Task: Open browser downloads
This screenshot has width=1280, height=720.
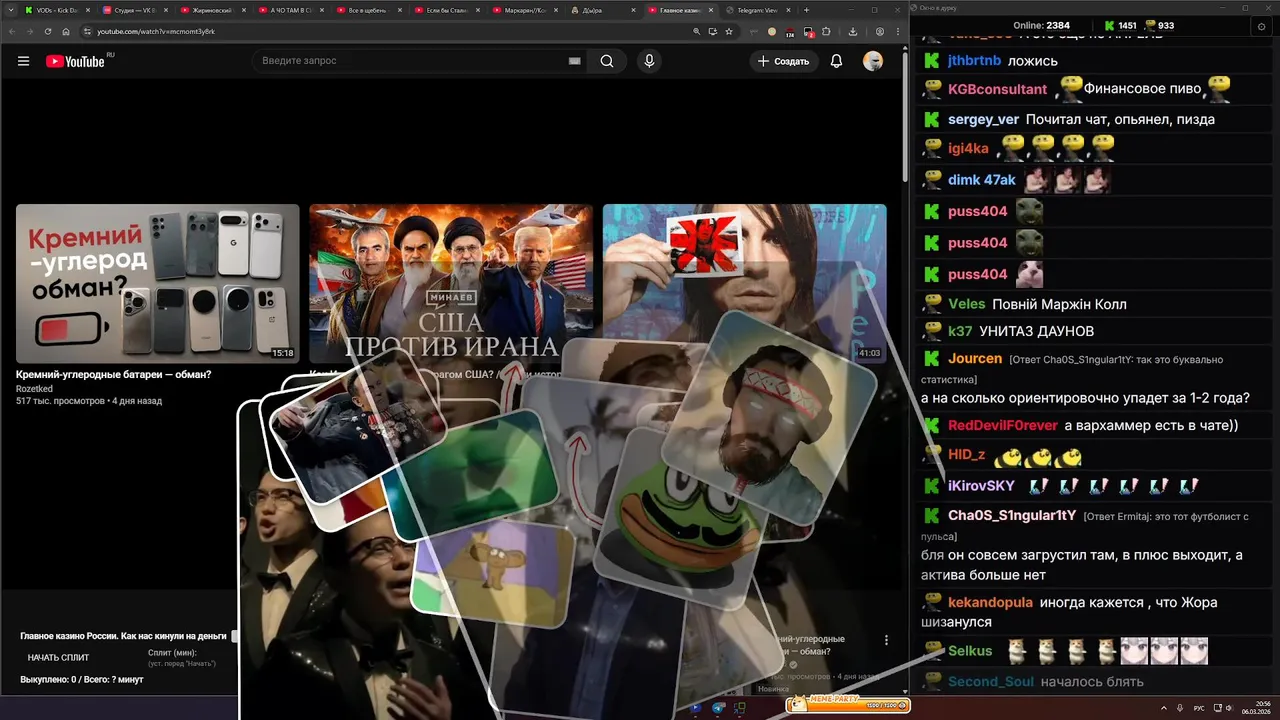Action: point(853,31)
